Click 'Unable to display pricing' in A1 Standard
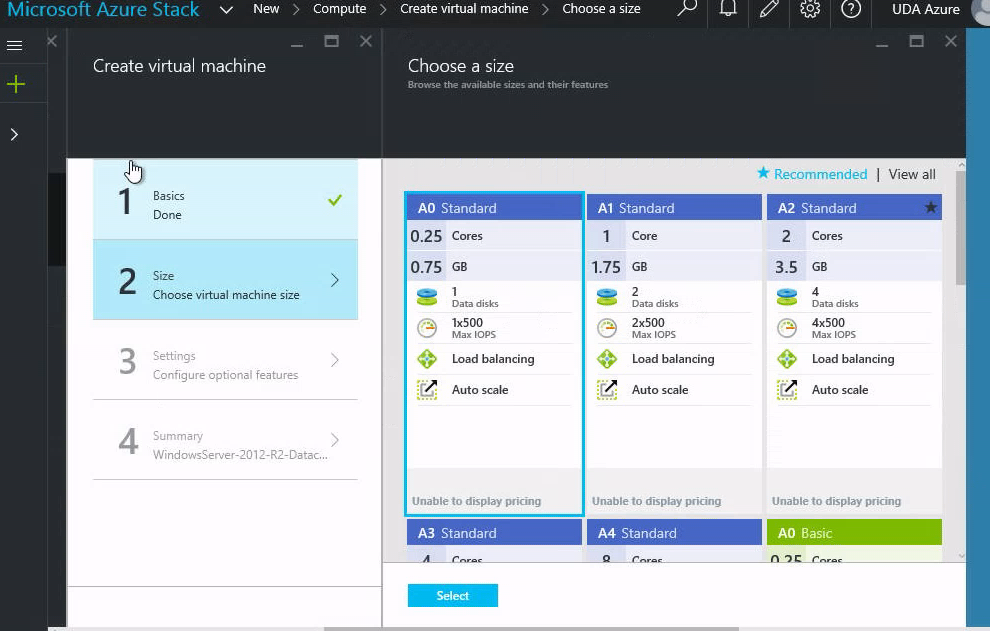 pos(656,501)
